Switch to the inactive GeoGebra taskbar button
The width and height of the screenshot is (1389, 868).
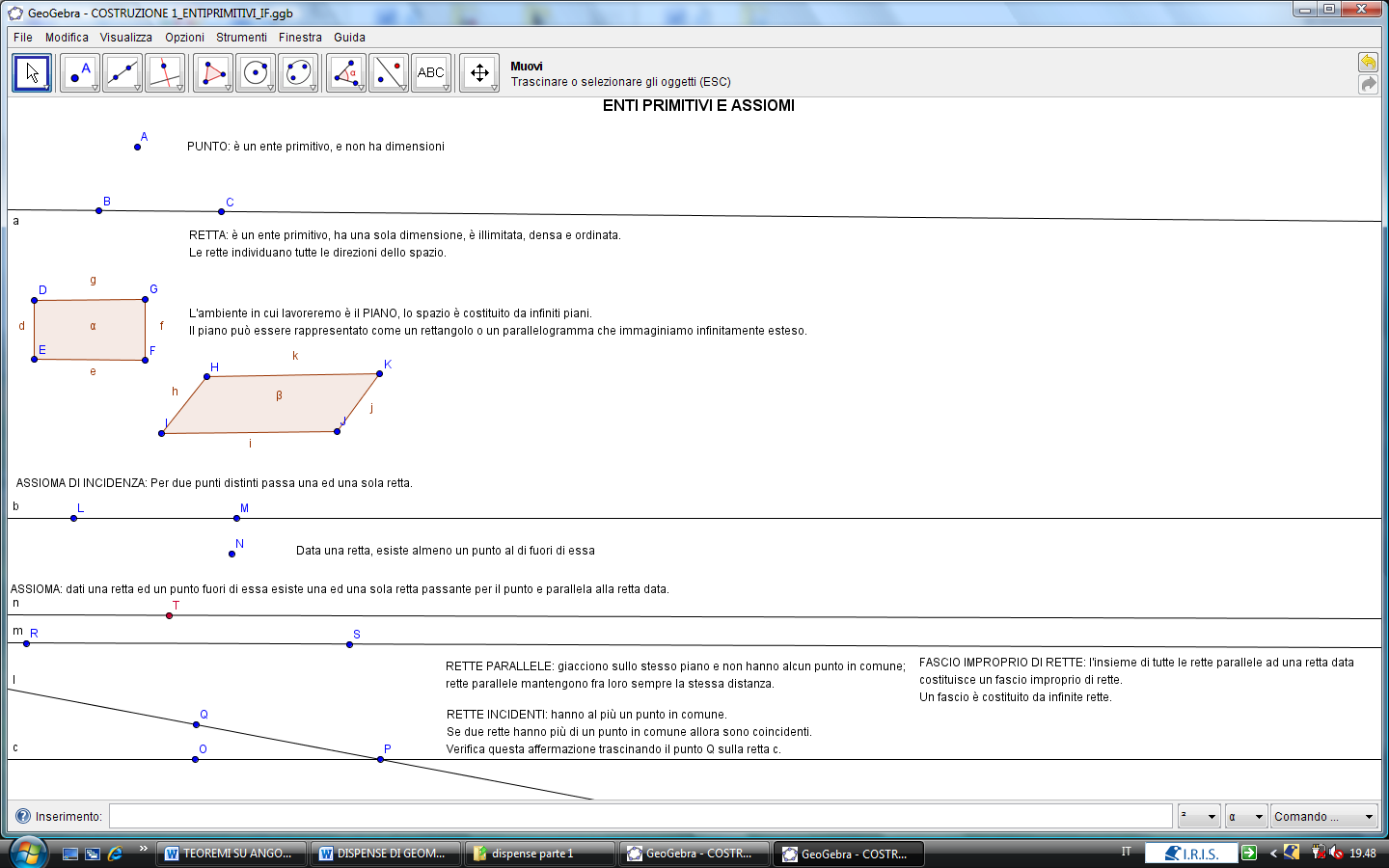pyautogui.click(x=694, y=854)
